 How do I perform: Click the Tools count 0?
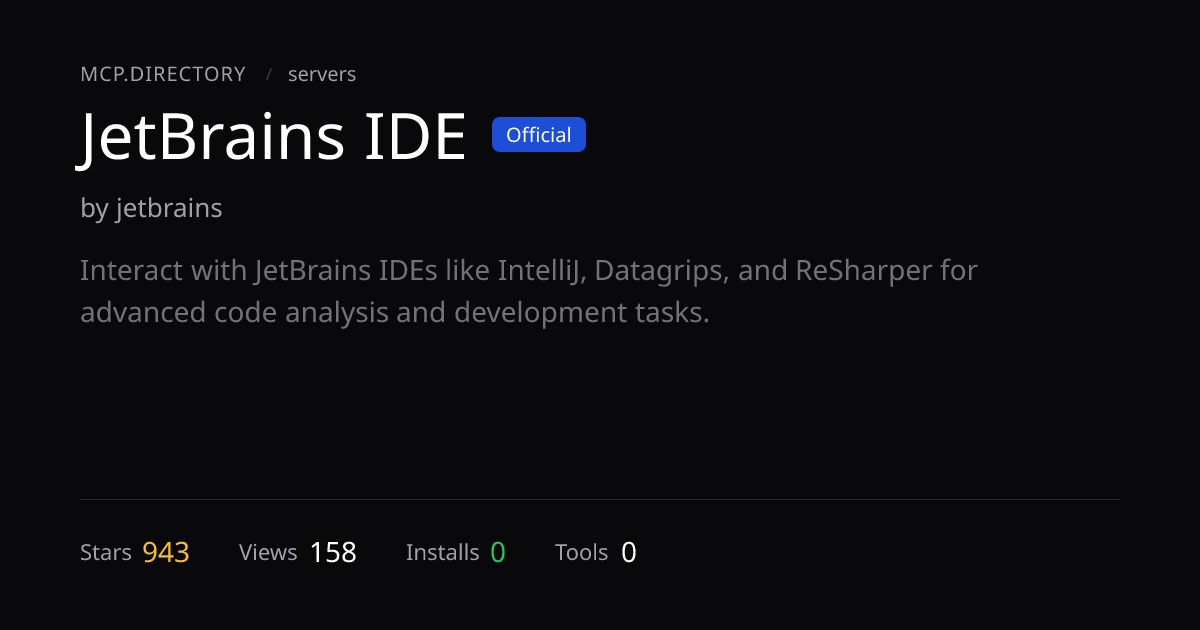pos(628,552)
